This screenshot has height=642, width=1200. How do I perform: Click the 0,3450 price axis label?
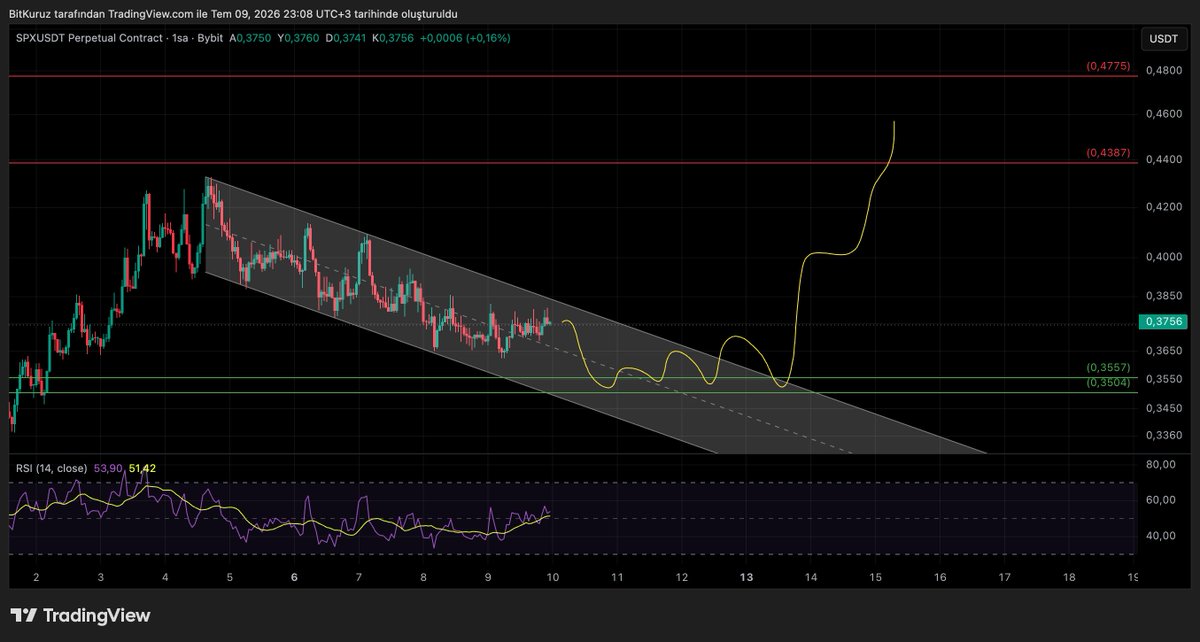[1163, 408]
